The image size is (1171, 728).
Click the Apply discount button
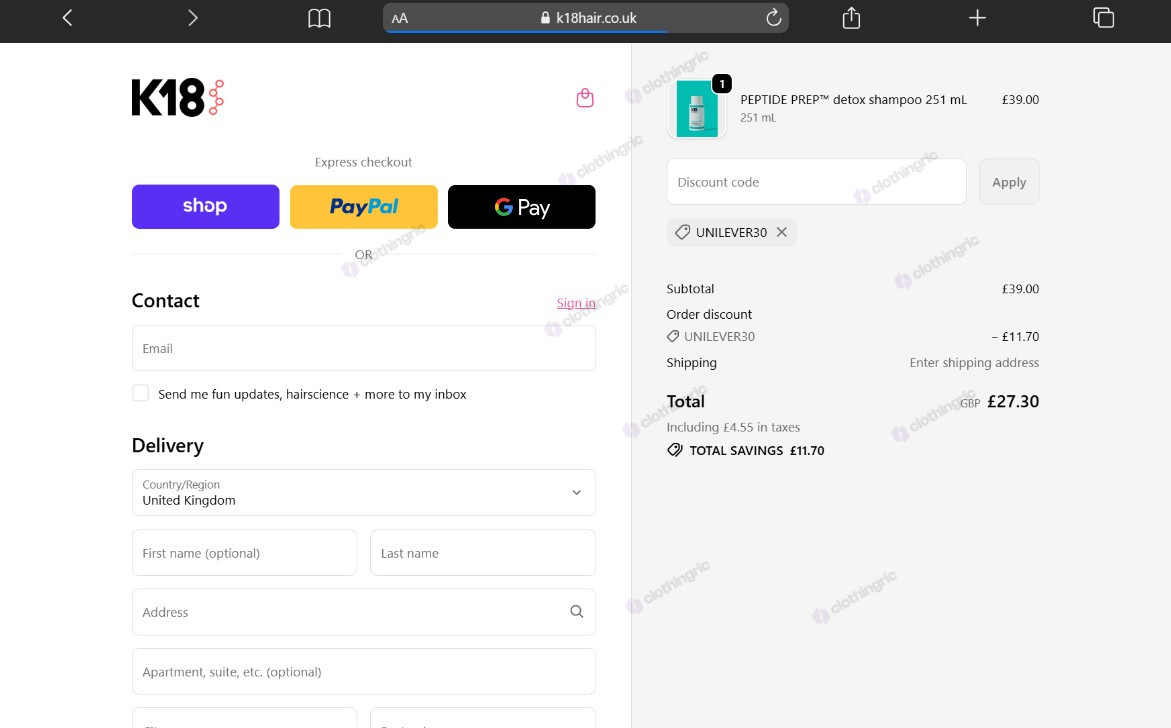(1009, 181)
